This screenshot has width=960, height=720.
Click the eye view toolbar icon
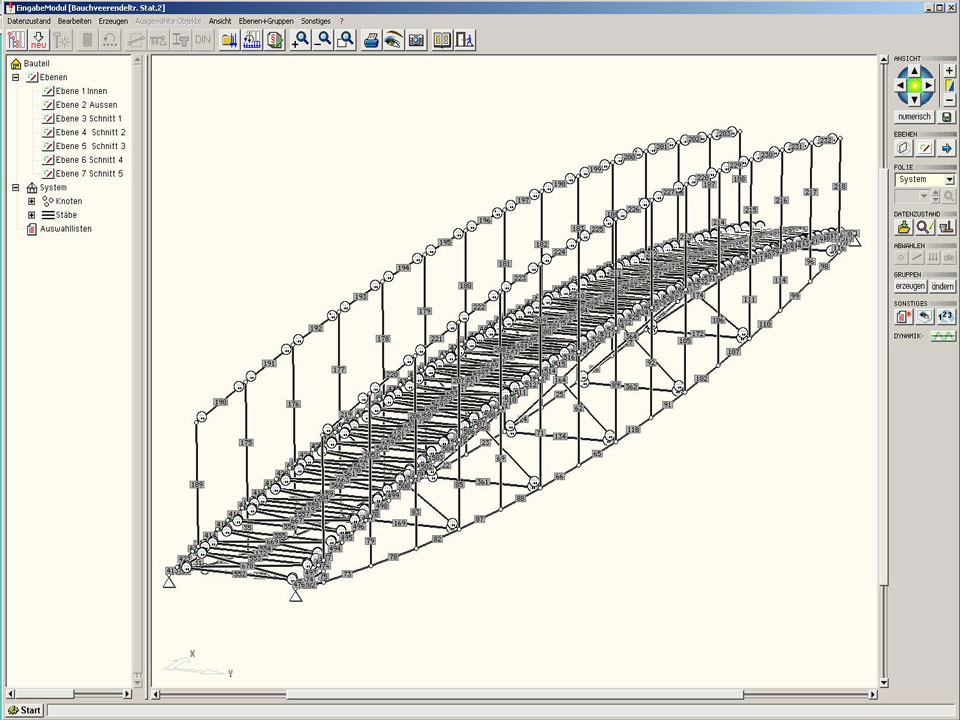click(x=394, y=40)
